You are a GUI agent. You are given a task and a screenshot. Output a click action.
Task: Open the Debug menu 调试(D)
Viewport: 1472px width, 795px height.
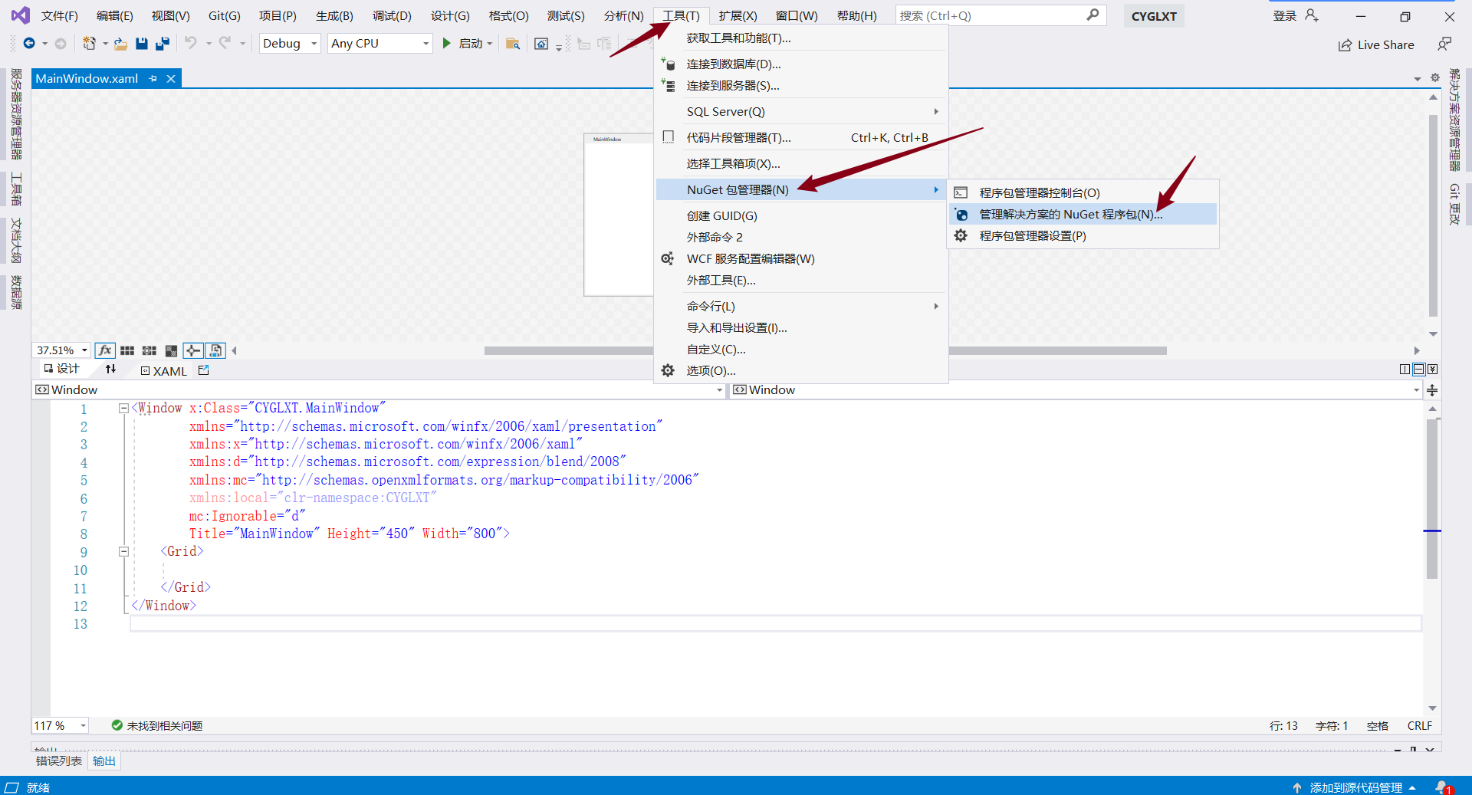tap(391, 16)
